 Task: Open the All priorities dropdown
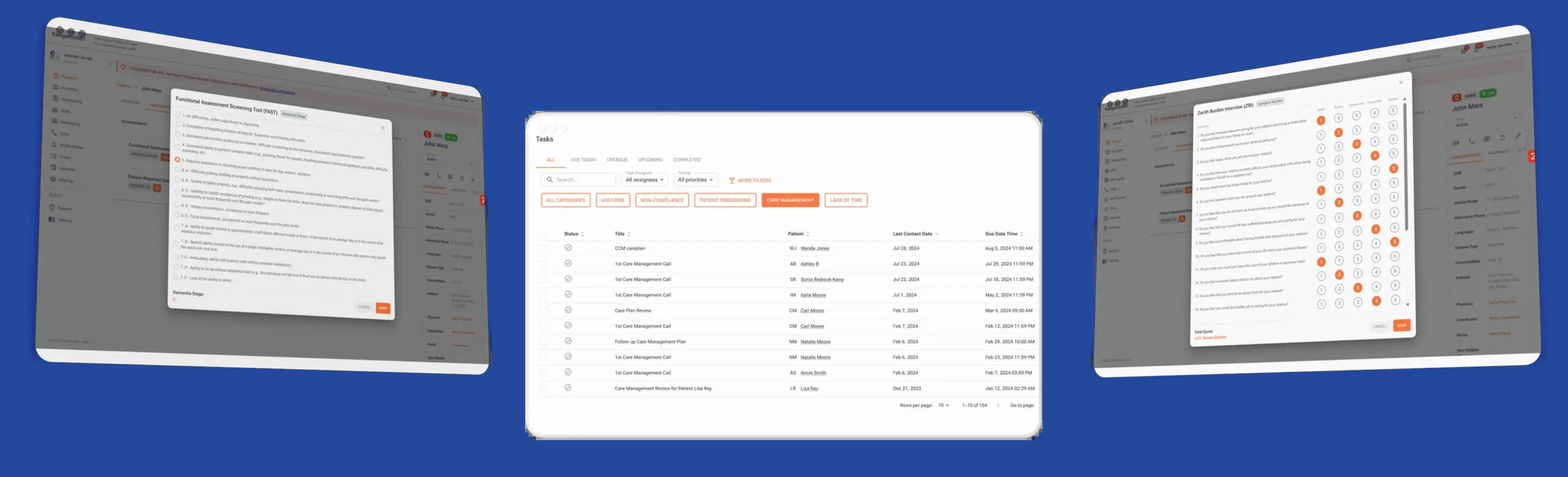(x=695, y=180)
